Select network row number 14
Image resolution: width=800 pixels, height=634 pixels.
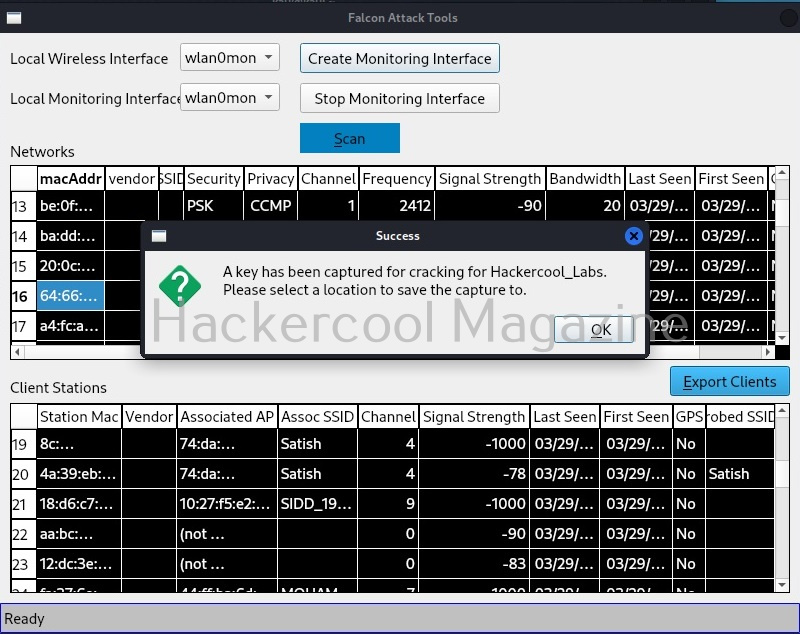[x=23, y=236]
